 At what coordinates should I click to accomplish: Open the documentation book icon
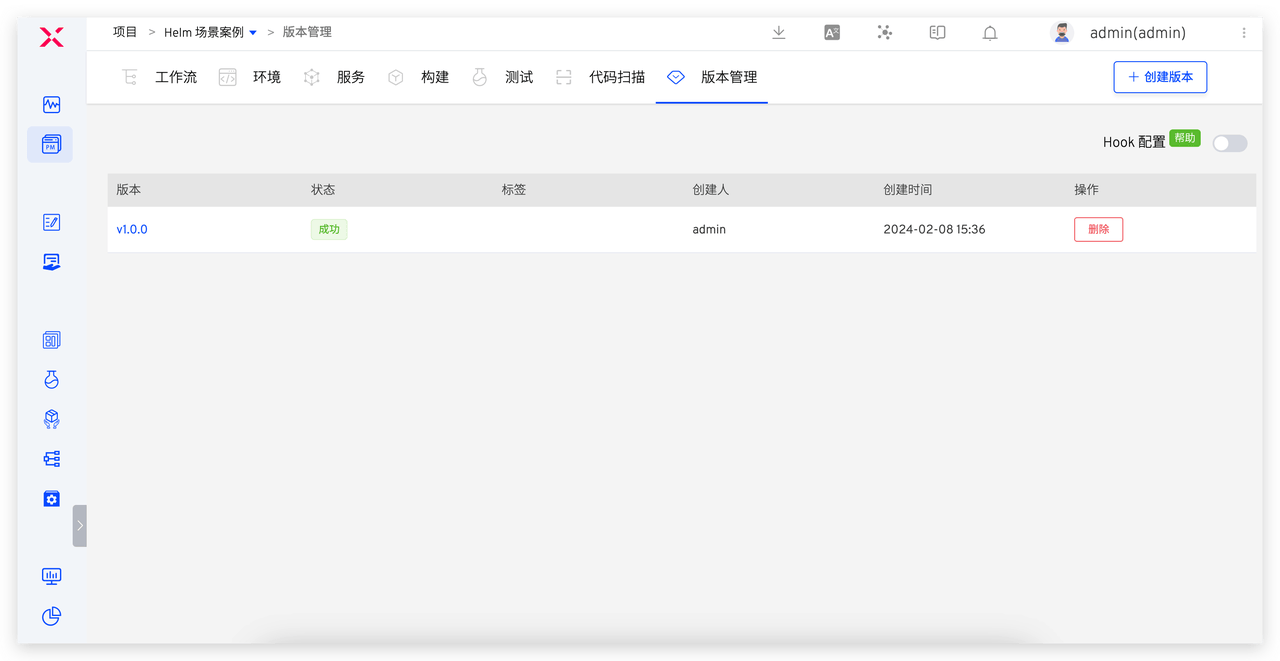(937, 33)
